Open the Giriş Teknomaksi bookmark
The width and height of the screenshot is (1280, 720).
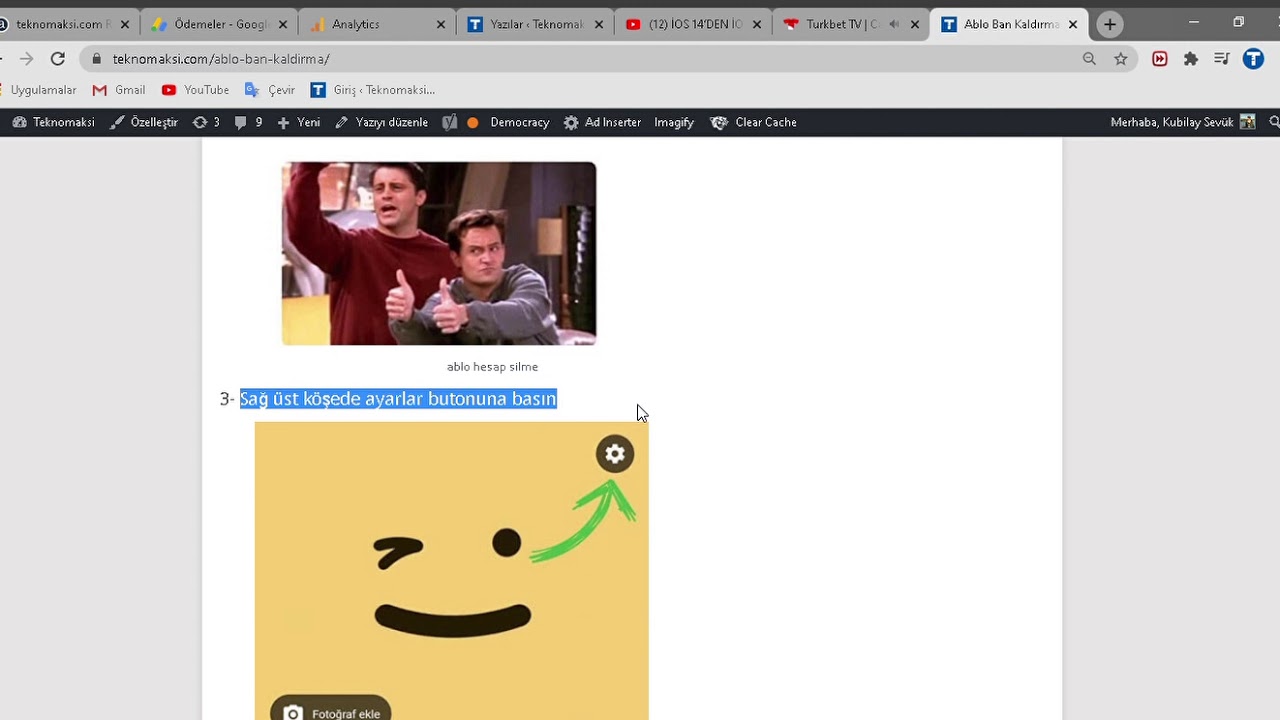click(x=373, y=90)
